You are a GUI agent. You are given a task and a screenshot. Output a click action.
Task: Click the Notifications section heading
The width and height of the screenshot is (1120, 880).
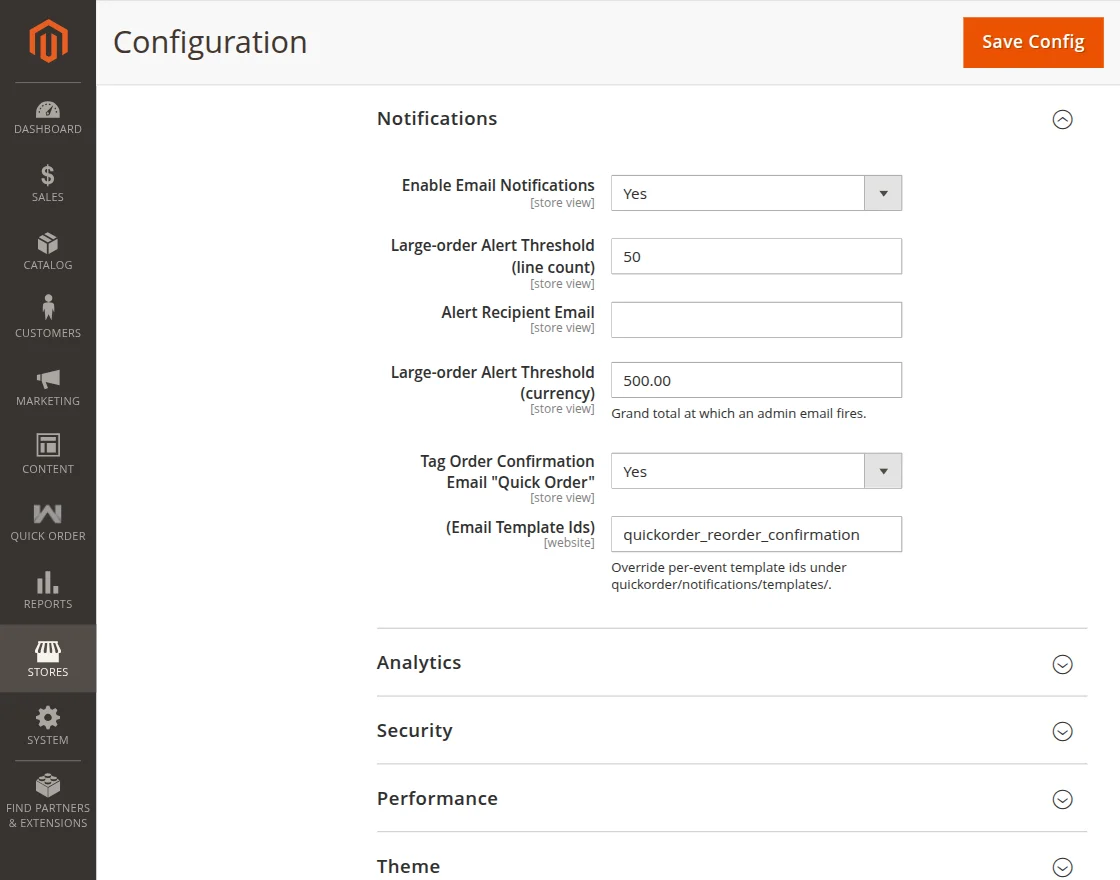tap(437, 119)
